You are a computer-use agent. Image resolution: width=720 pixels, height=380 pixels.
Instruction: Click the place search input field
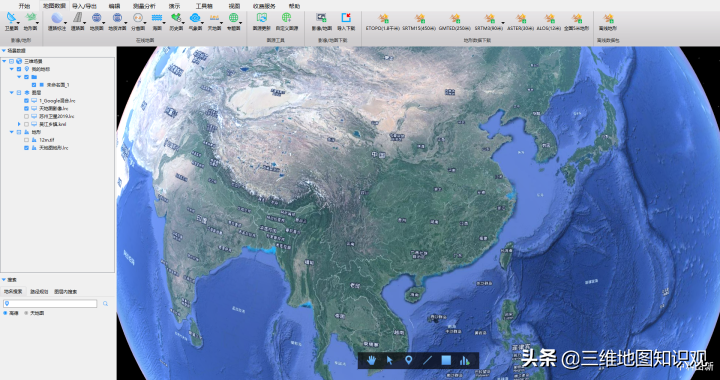click(x=50, y=304)
